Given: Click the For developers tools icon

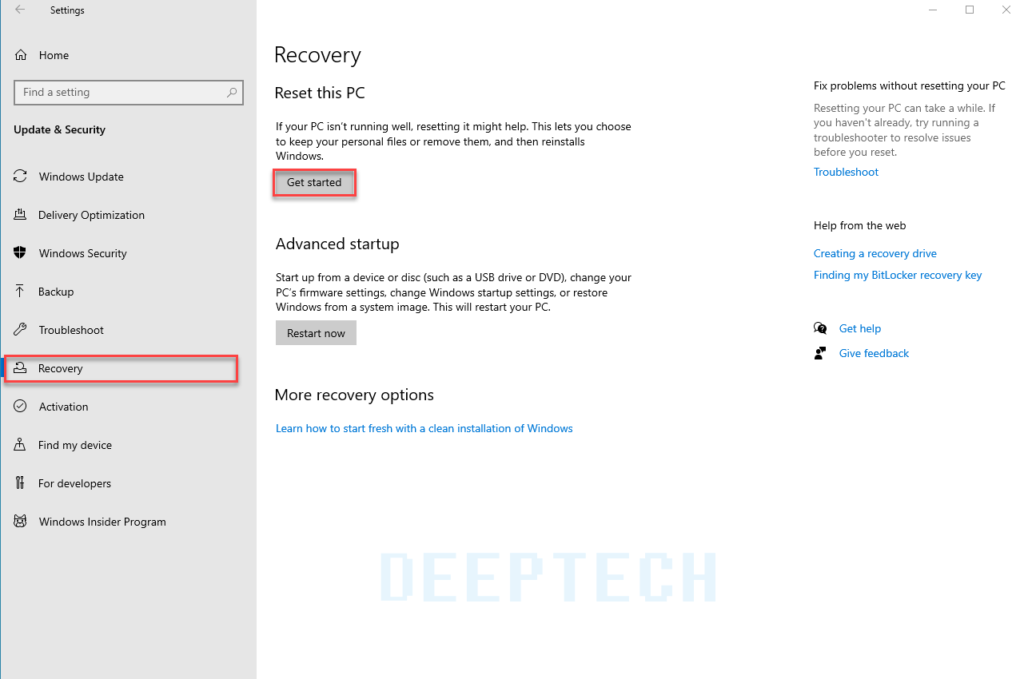Looking at the screenshot, I should [x=20, y=482].
